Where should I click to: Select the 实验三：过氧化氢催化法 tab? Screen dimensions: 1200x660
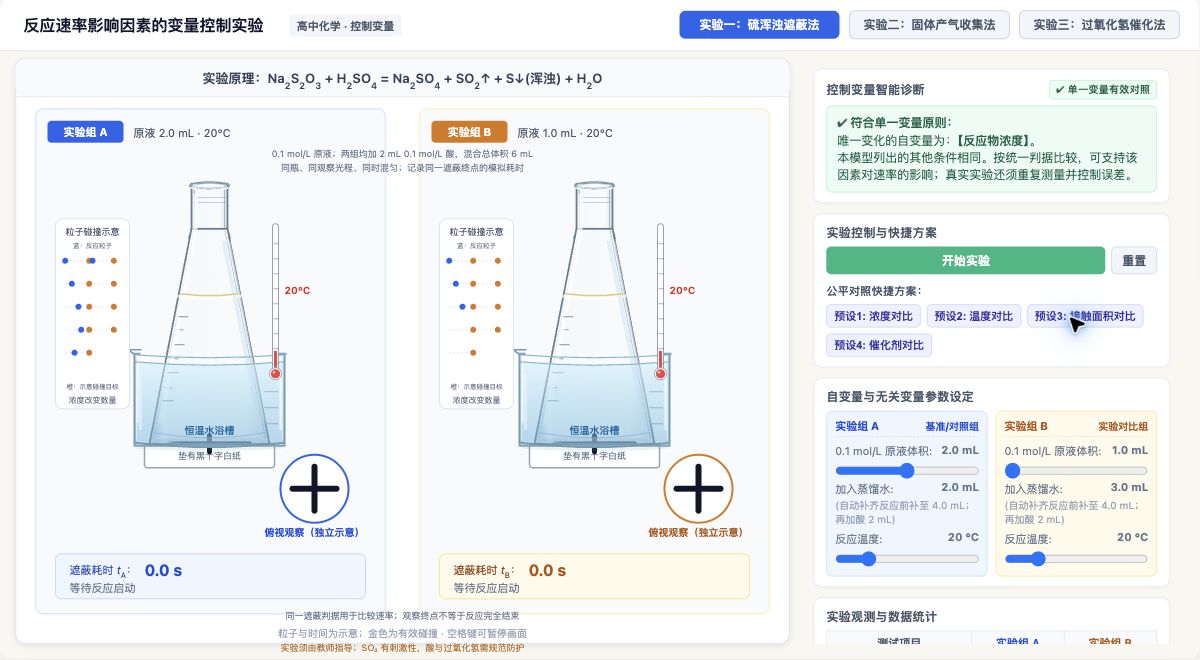tap(1099, 25)
